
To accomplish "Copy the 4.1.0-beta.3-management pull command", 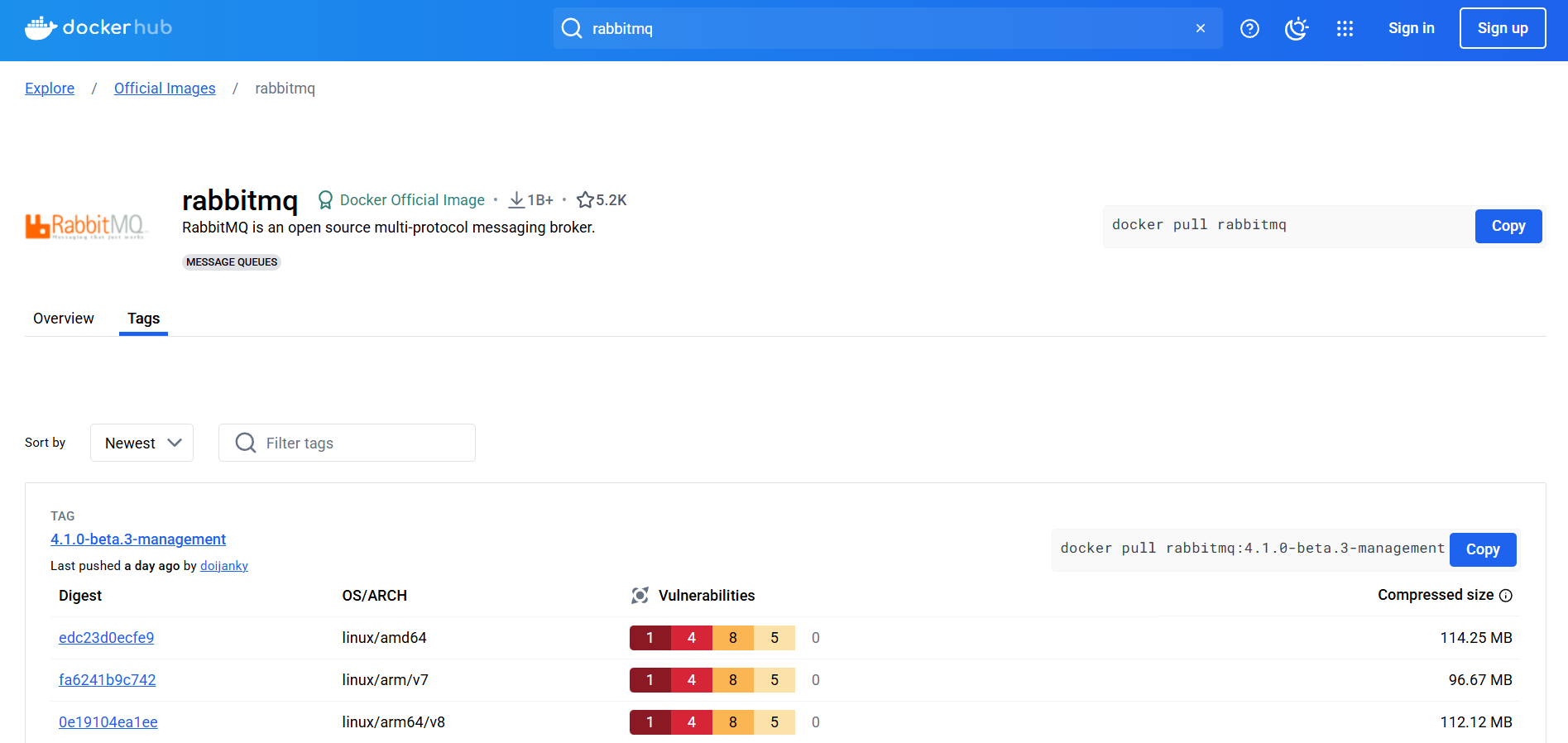I will pyautogui.click(x=1482, y=549).
